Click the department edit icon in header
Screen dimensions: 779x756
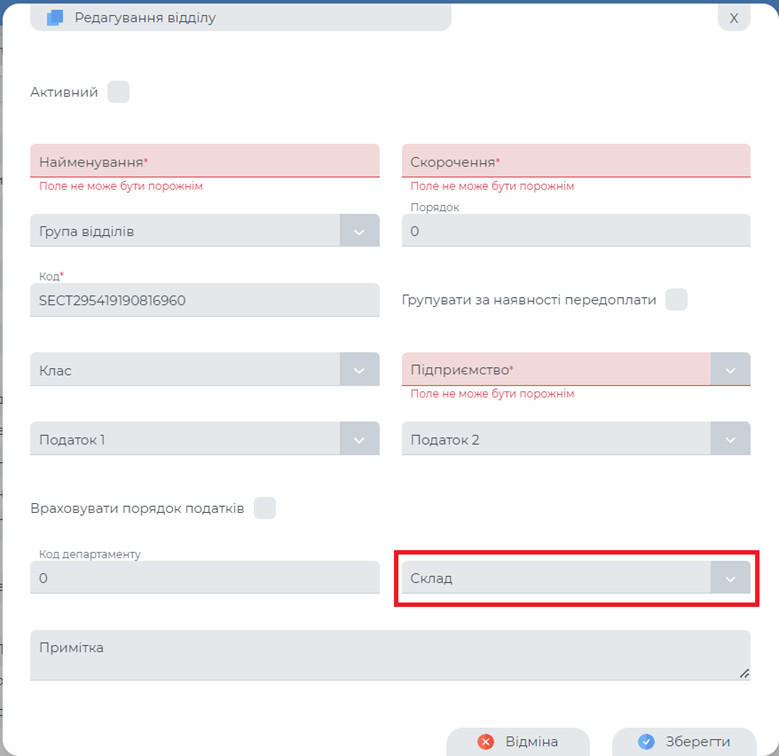point(55,17)
